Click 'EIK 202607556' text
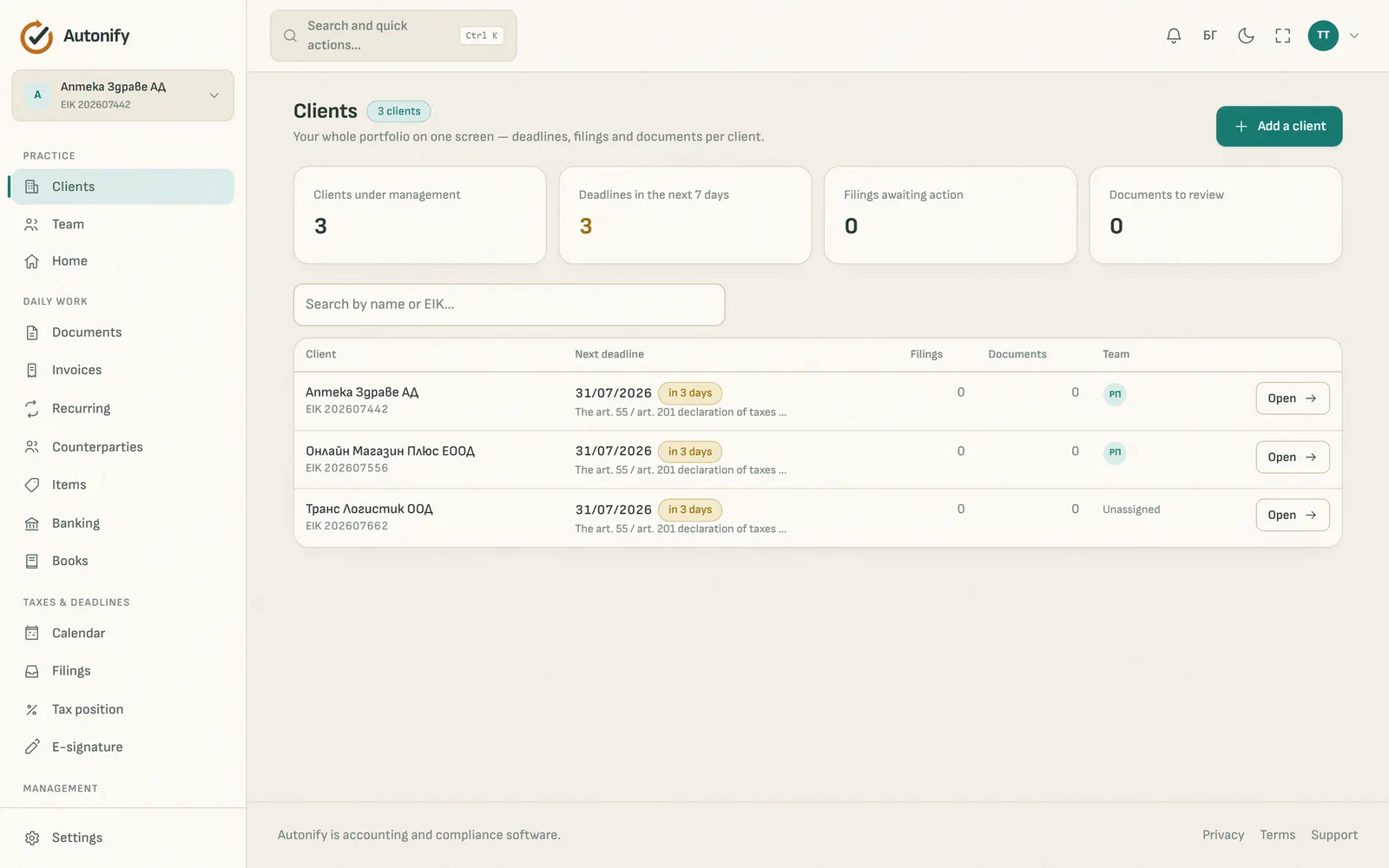 347,468
